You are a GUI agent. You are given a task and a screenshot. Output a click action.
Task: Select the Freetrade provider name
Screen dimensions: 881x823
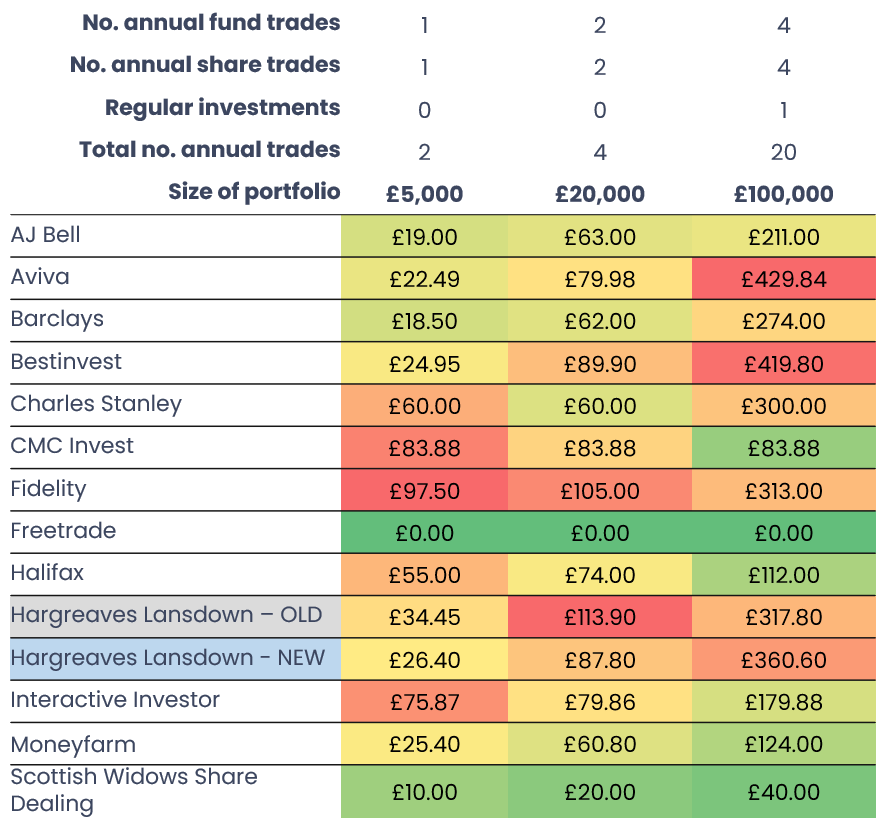point(63,531)
